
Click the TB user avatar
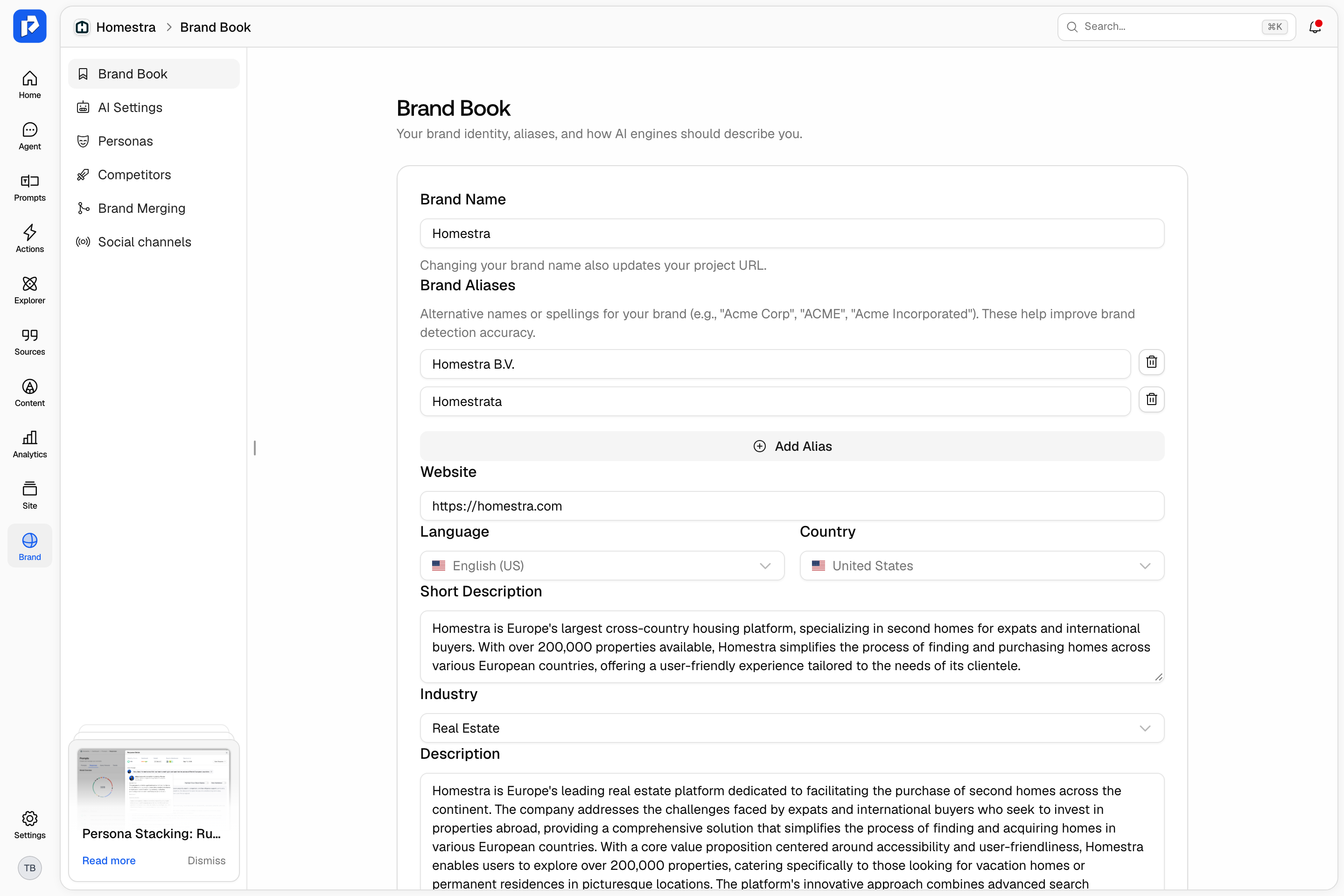(x=30, y=868)
